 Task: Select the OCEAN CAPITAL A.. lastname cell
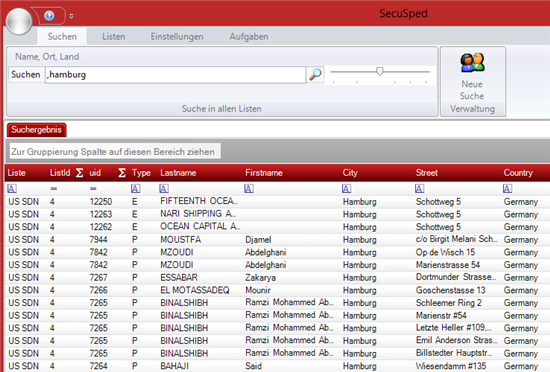[200, 226]
